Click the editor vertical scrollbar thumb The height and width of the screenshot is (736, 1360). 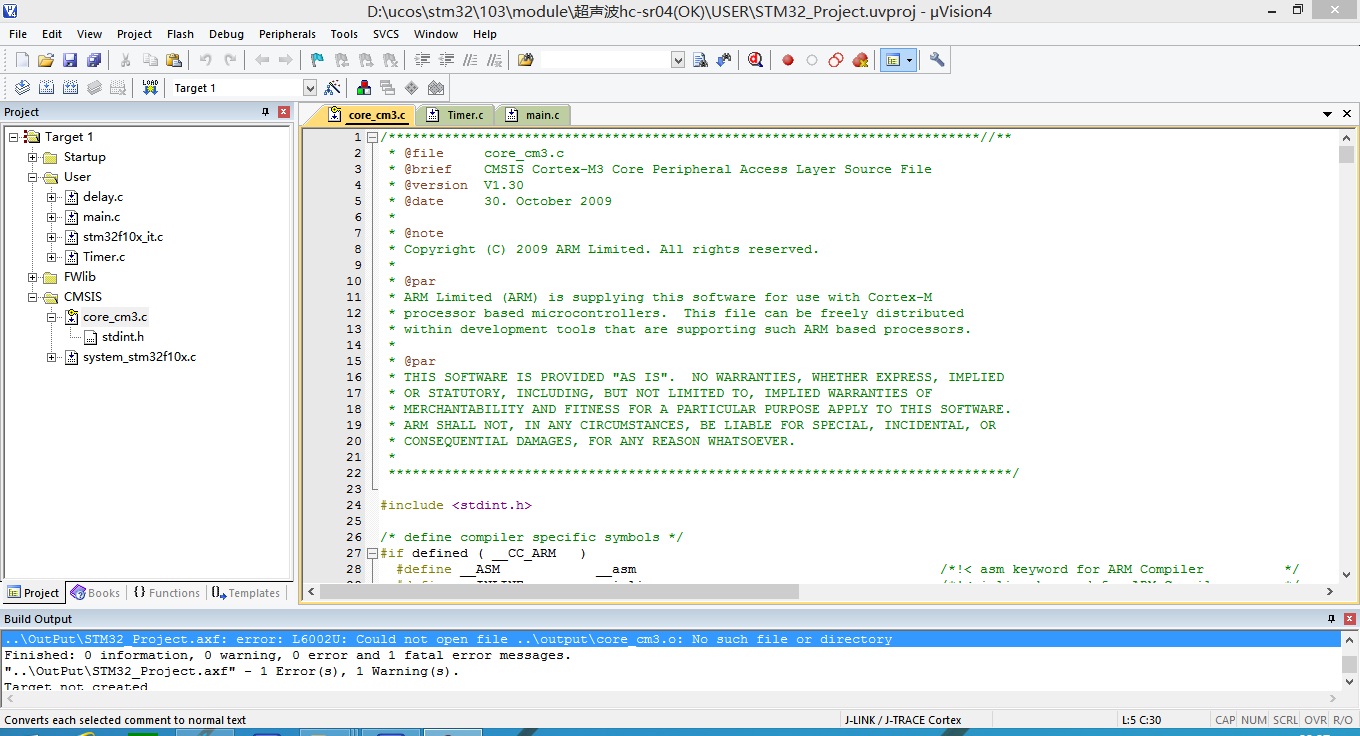coord(1347,154)
